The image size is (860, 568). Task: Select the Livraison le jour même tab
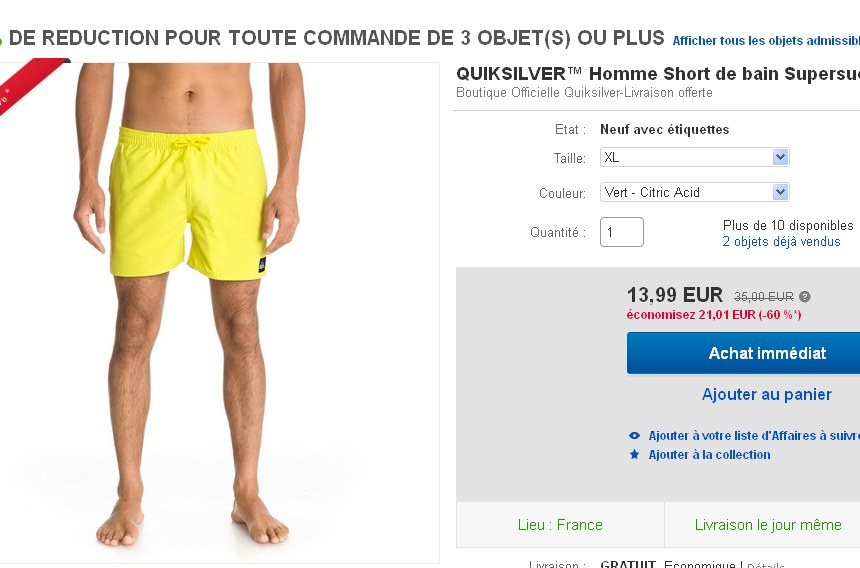pos(767,525)
